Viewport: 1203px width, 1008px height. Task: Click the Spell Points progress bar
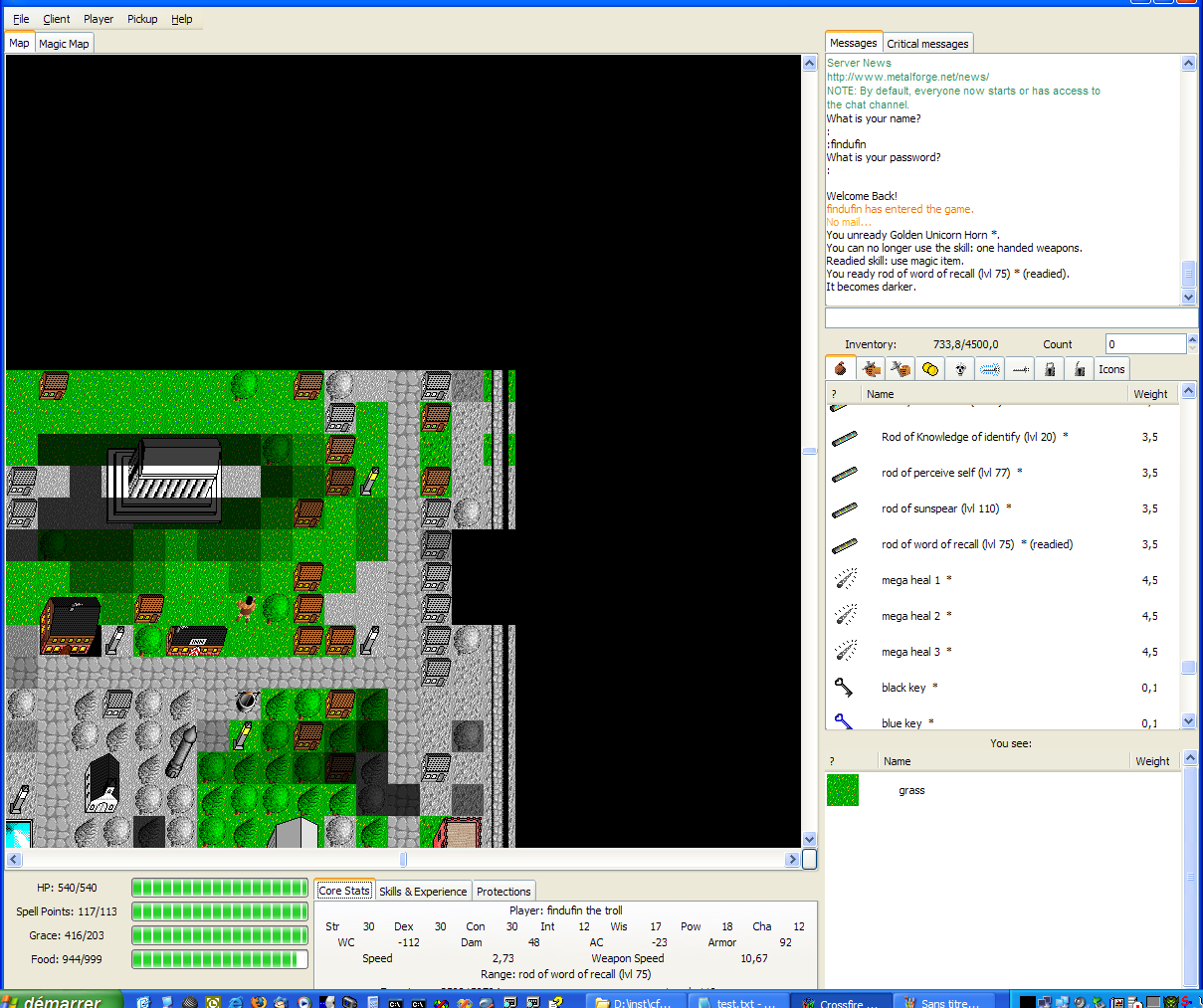(x=220, y=911)
